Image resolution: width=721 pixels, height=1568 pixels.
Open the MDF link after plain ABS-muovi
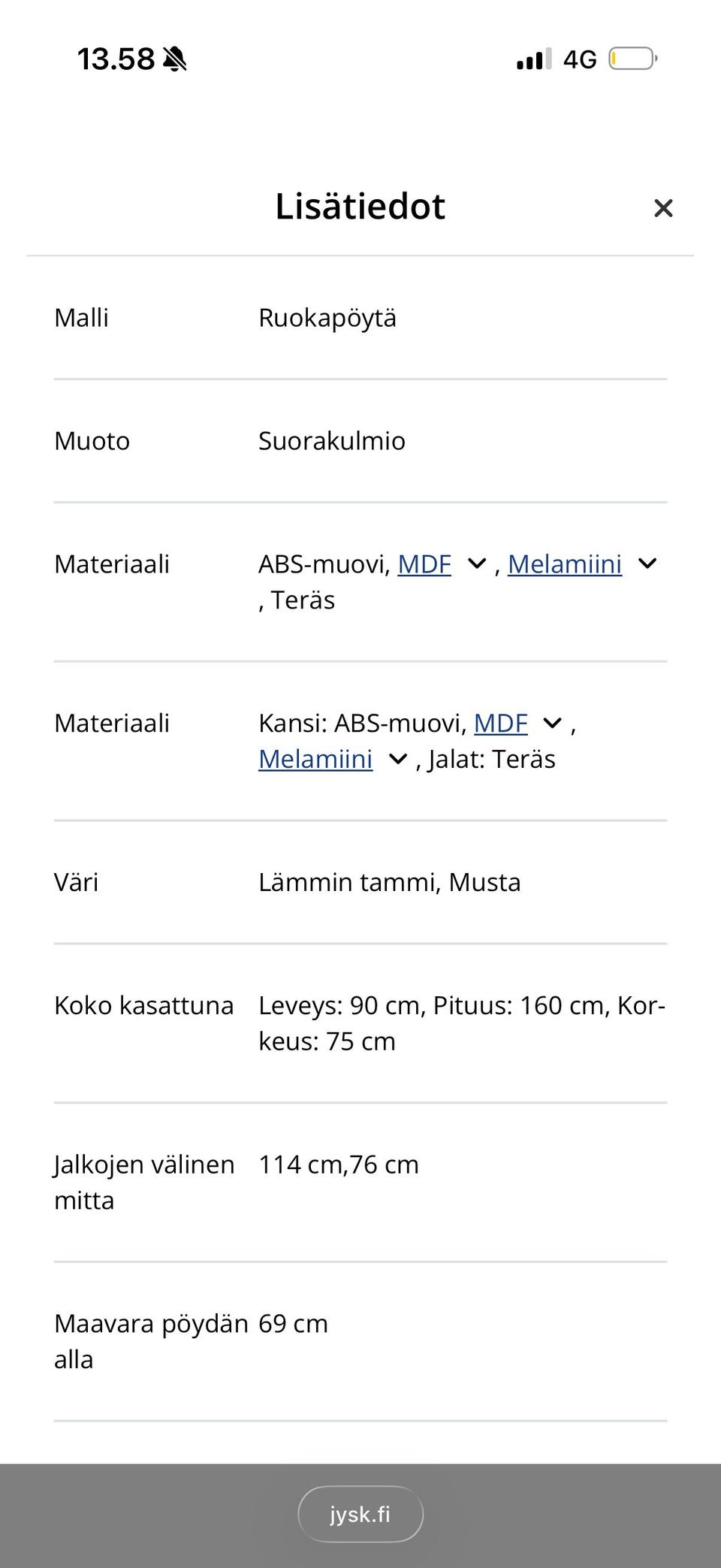424,564
